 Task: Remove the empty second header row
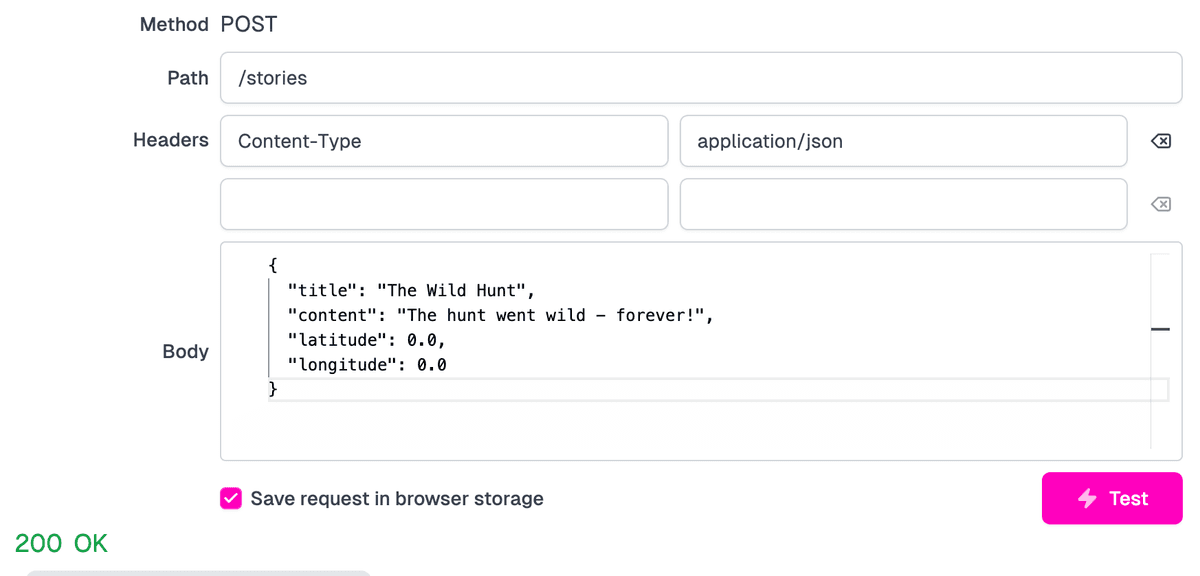pyautogui.click(x=1160, y=205)
